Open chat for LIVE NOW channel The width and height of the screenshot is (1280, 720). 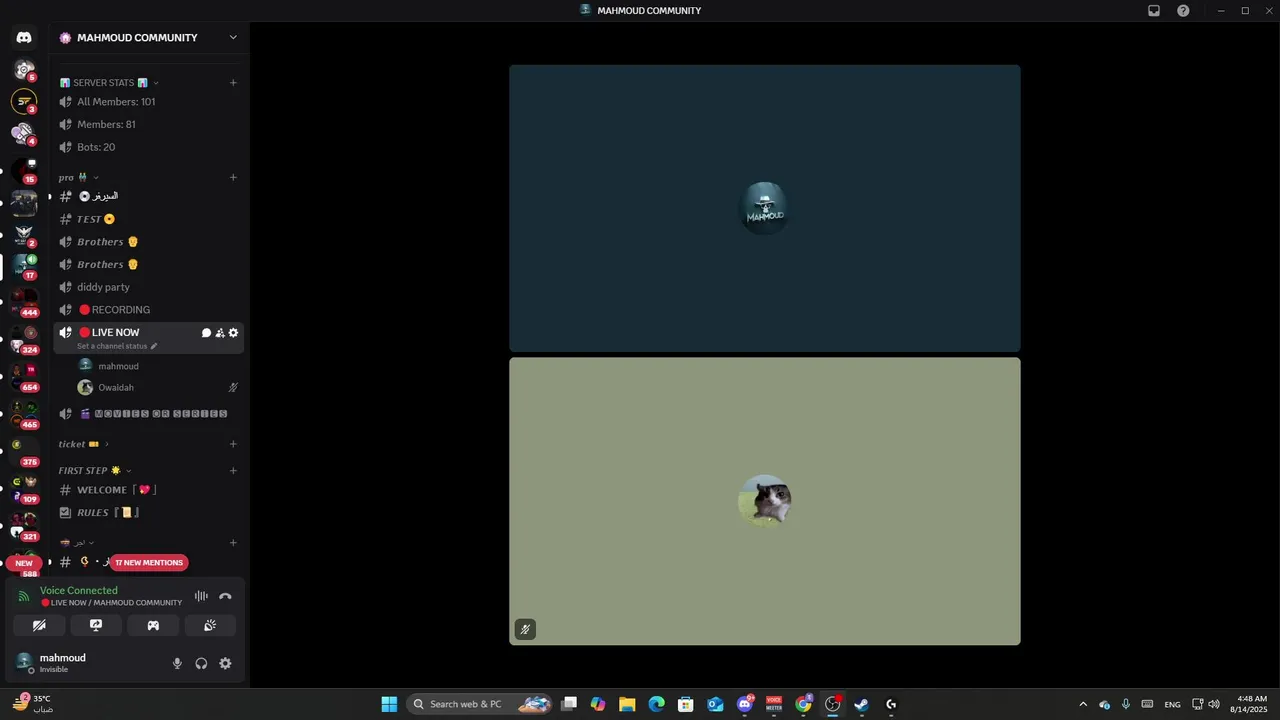coord(206,333)
